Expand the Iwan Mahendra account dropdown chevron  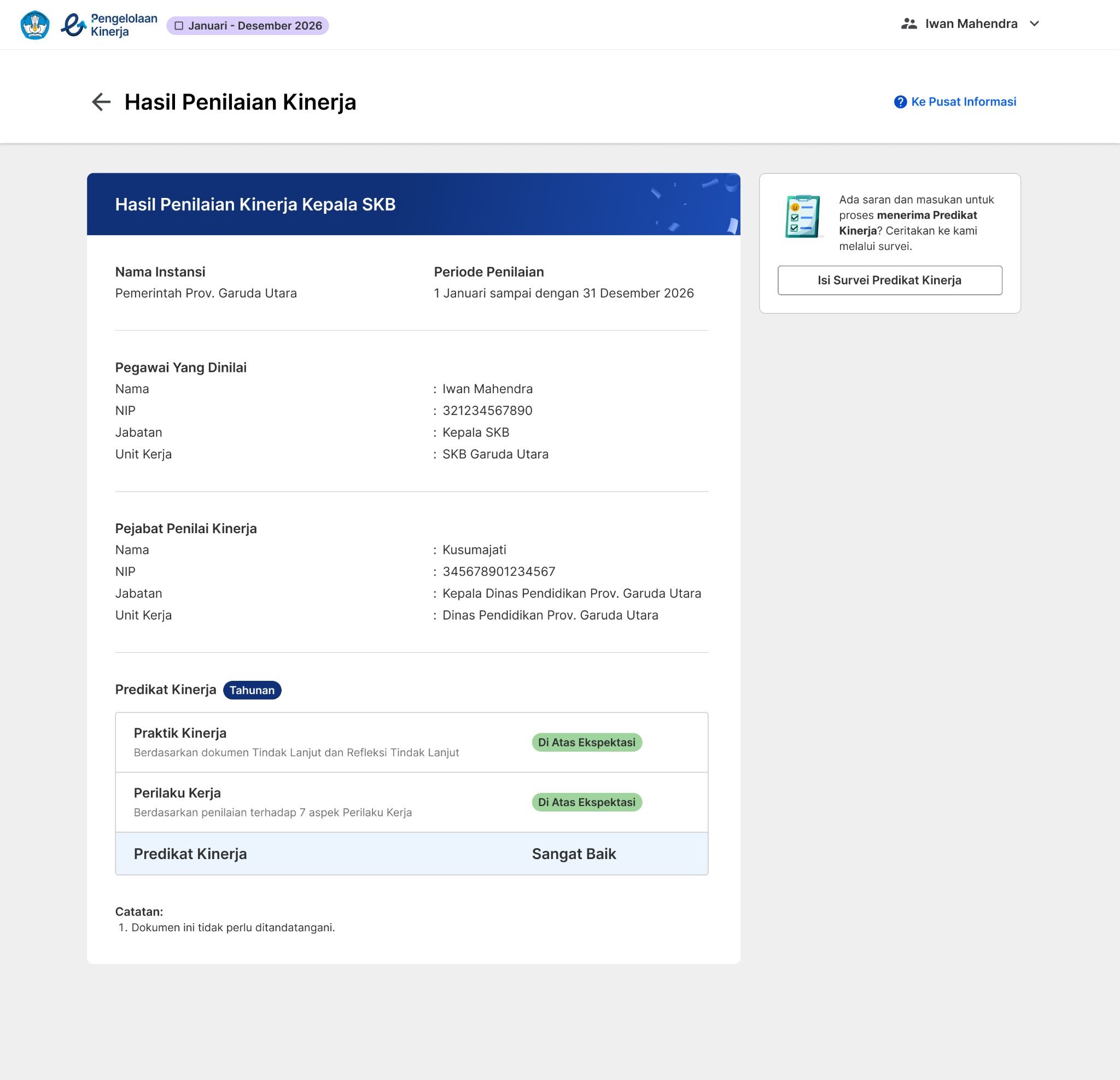coord(1034,24)
